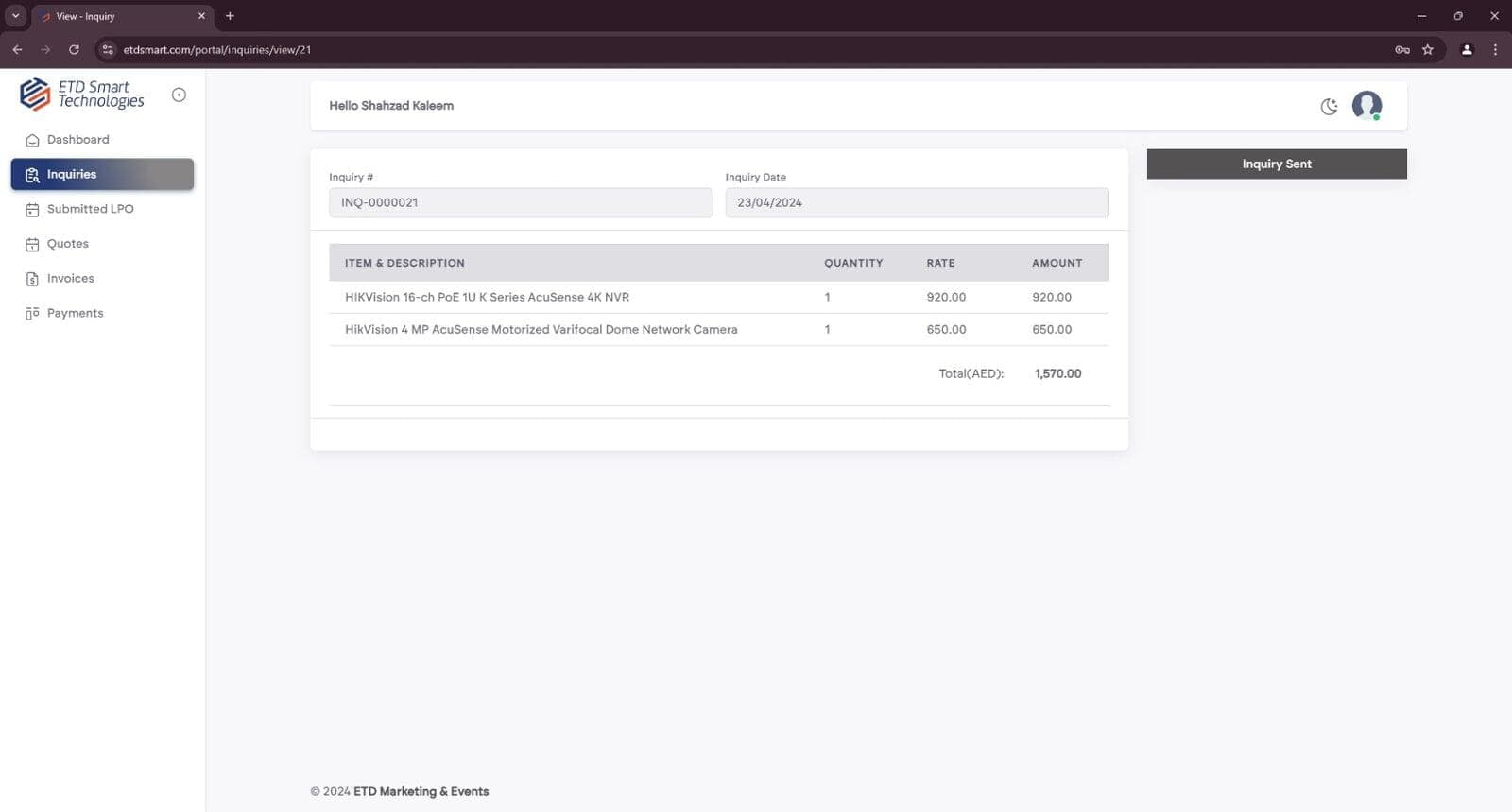The height and width of the screenshot is (812, 1512).
Task: Open Chrome profile icon
Action: point(1467,50)
